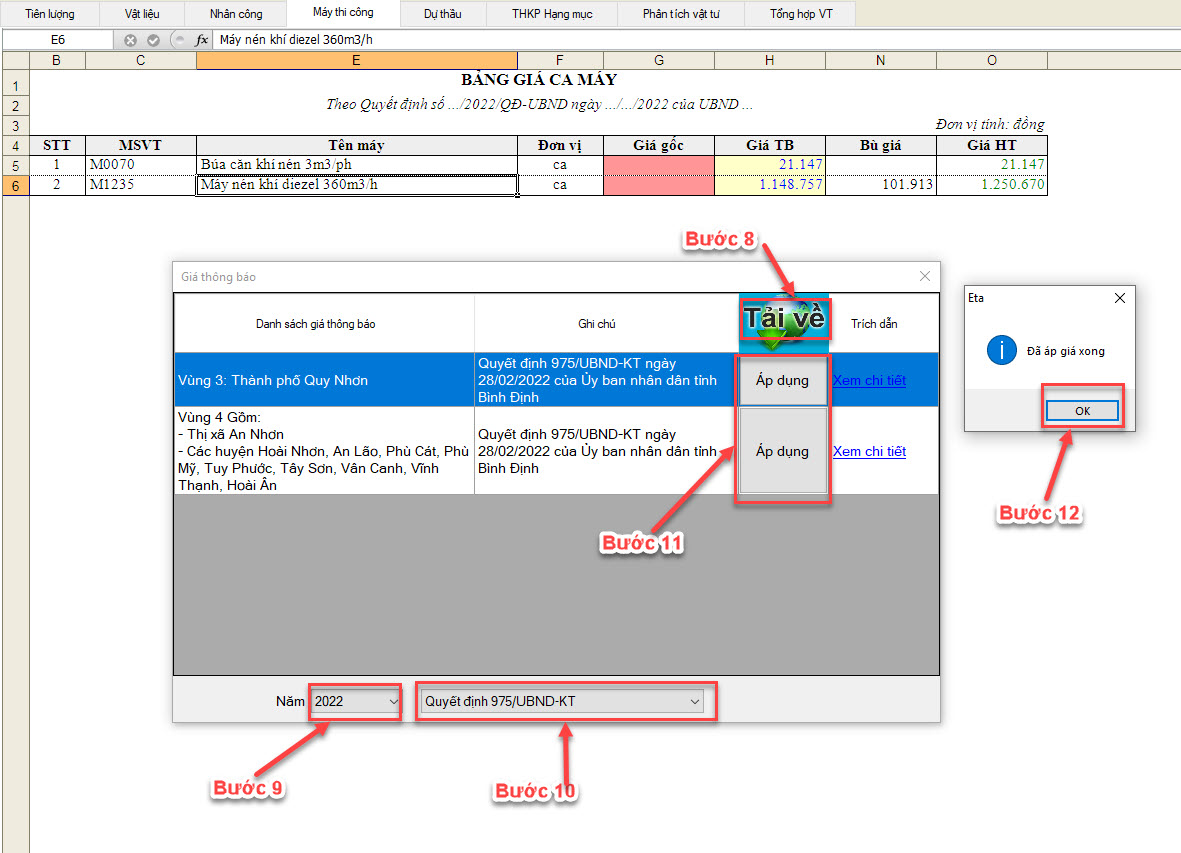Select the Máy thi công tab

tap(343, 12)
